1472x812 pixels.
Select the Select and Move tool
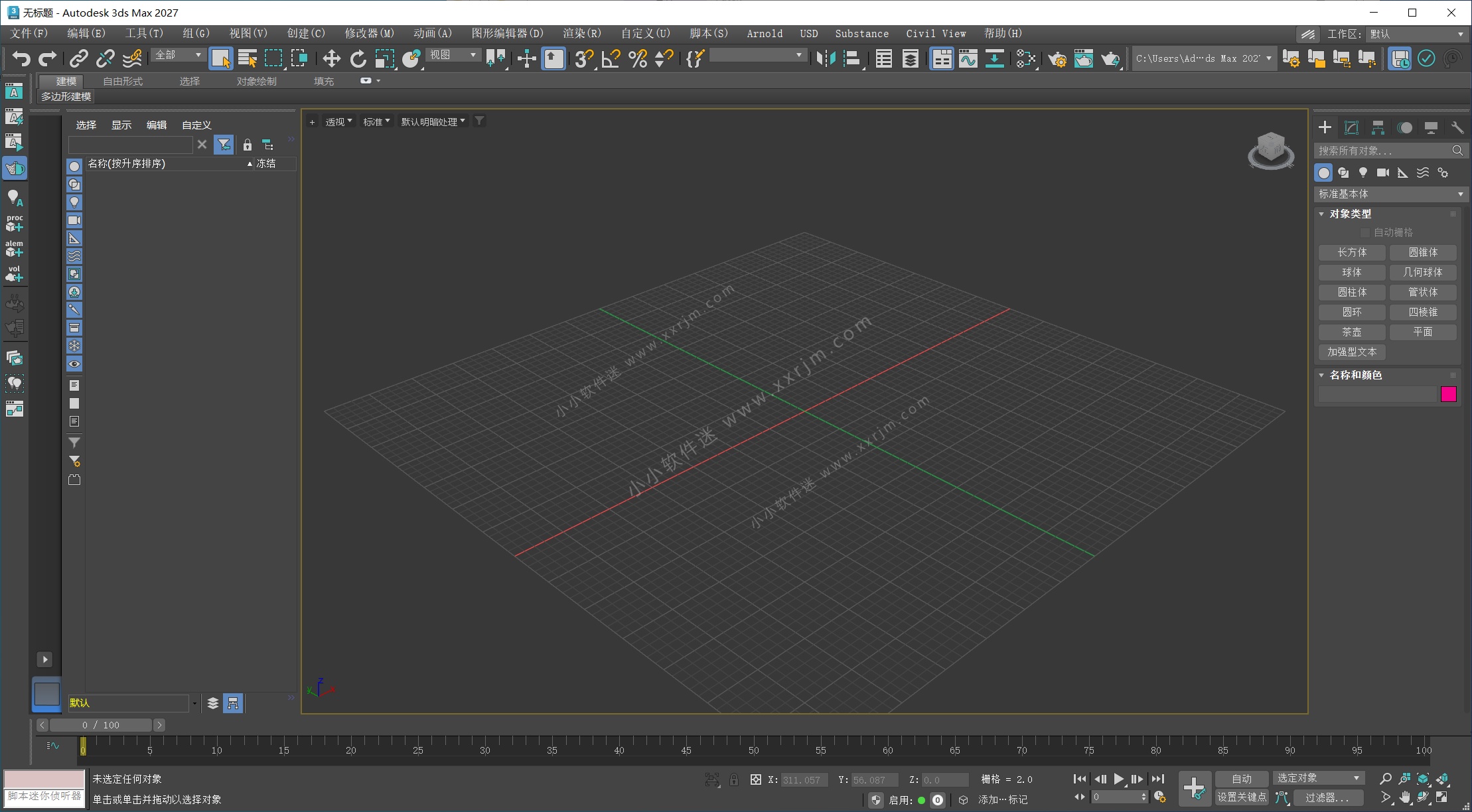tap(331, 58)
